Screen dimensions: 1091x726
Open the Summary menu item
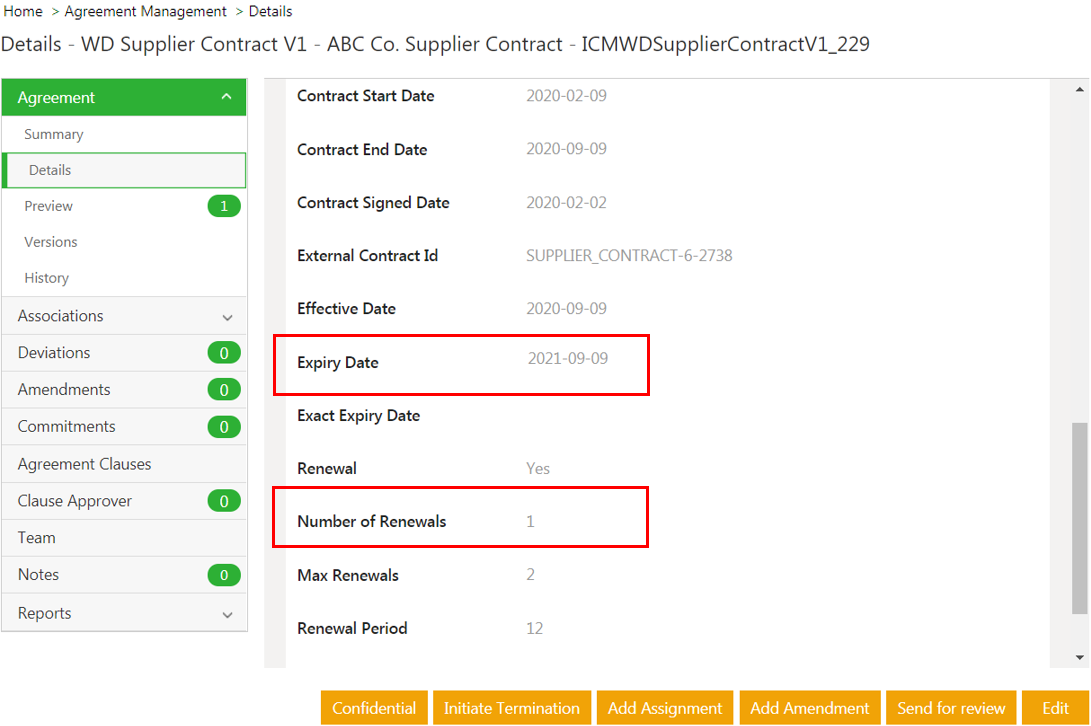pyautogui.click(x=54, y=134)
